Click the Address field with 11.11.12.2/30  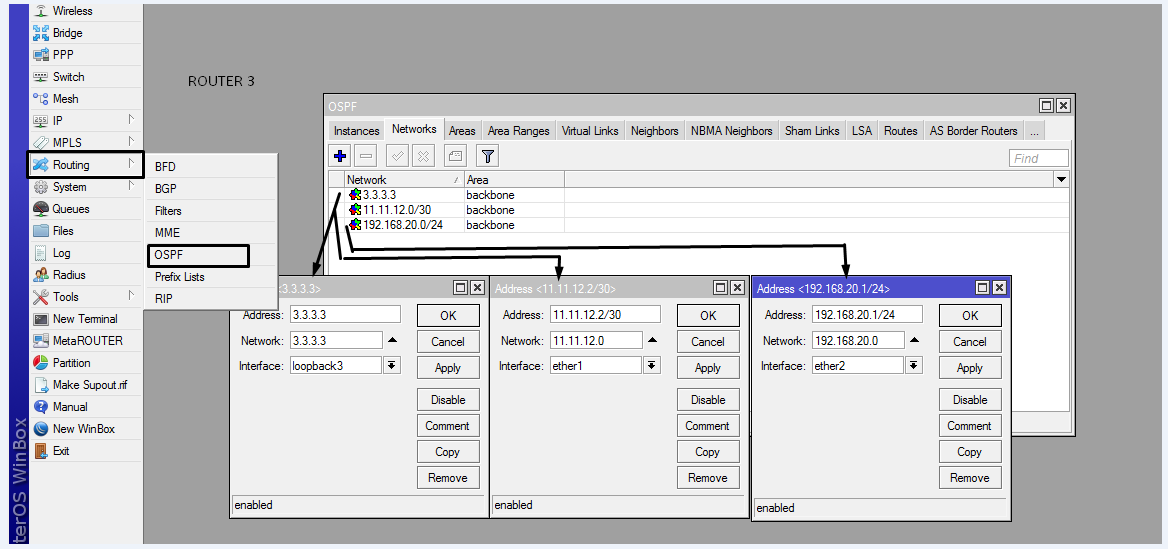coord(605,314)
